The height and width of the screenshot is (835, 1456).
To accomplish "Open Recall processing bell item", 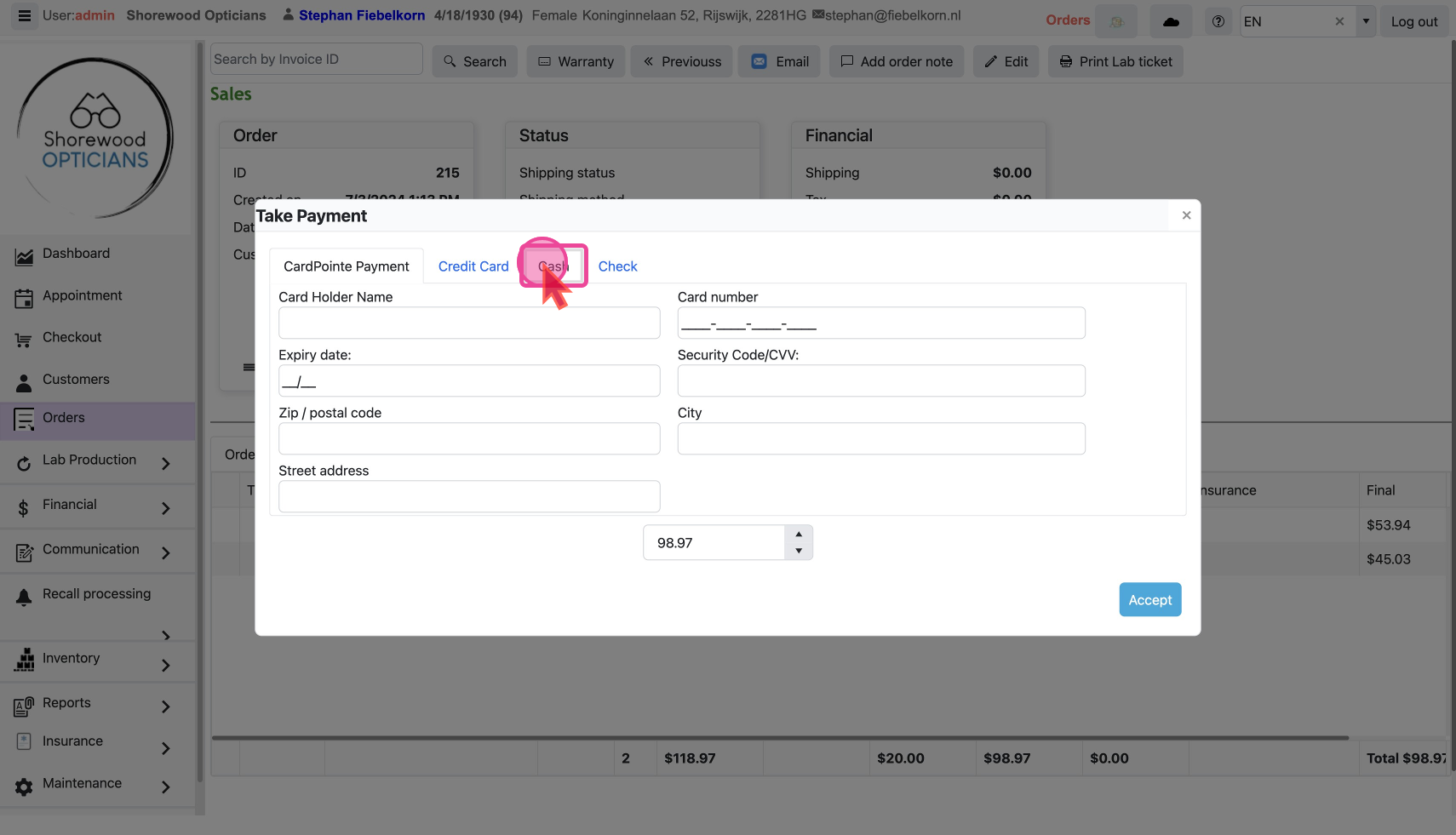I will (x=96, y=594).
